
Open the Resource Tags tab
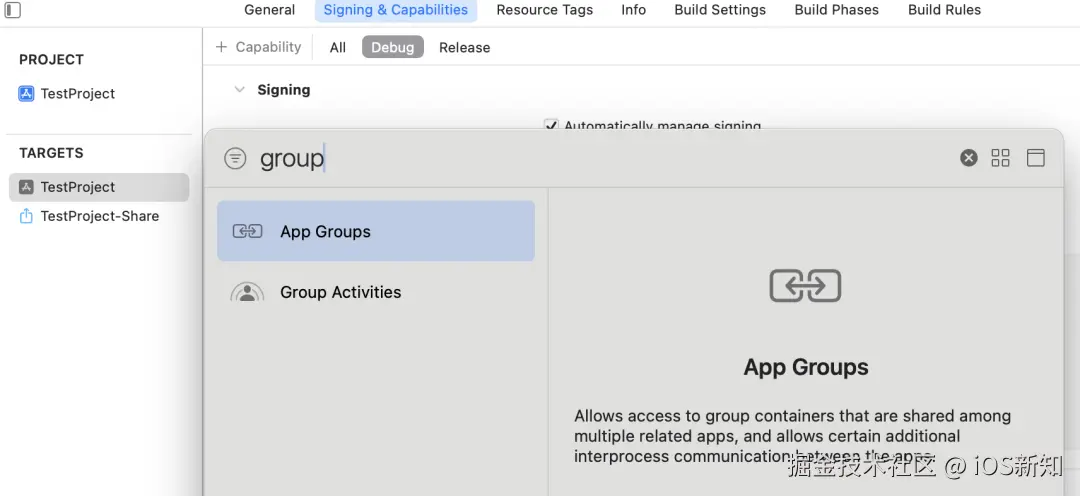point(544,10)
